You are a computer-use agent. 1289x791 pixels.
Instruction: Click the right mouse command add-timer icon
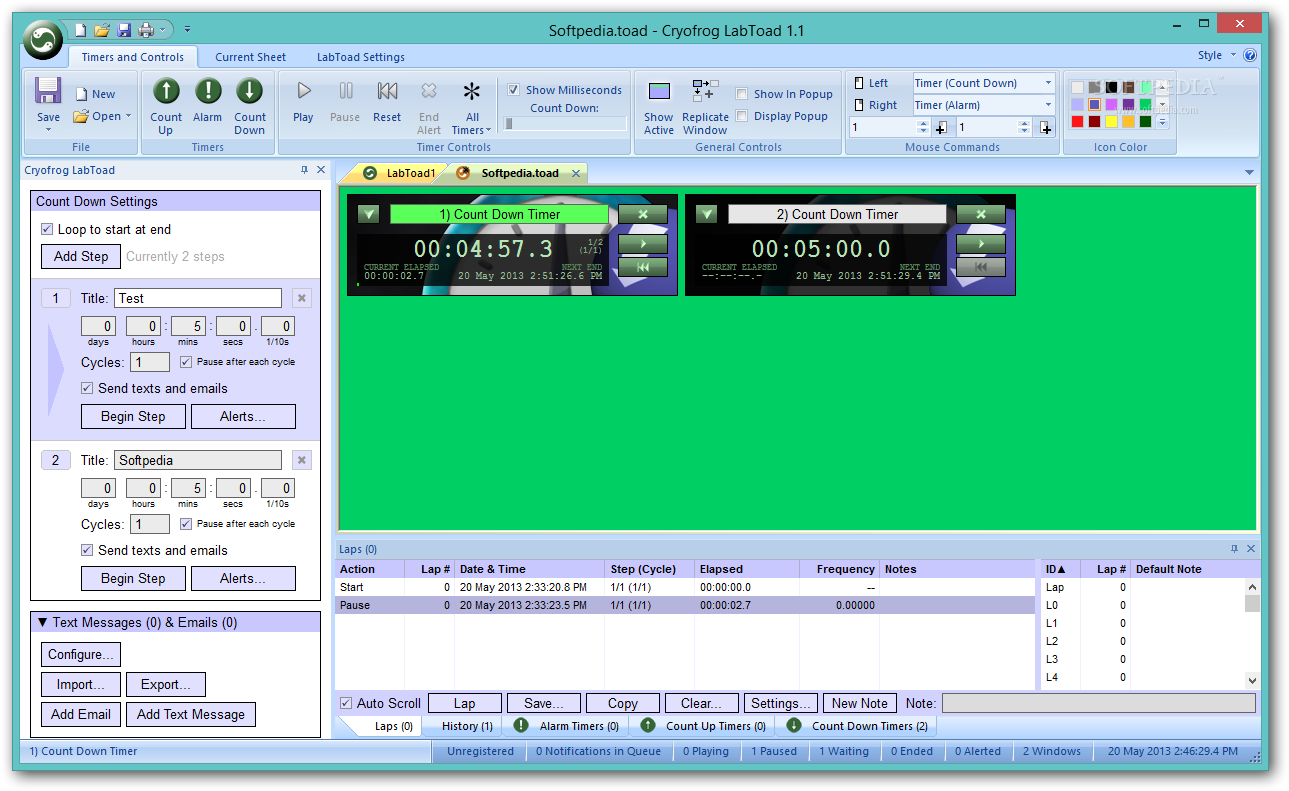click(x=1046, y=128)
